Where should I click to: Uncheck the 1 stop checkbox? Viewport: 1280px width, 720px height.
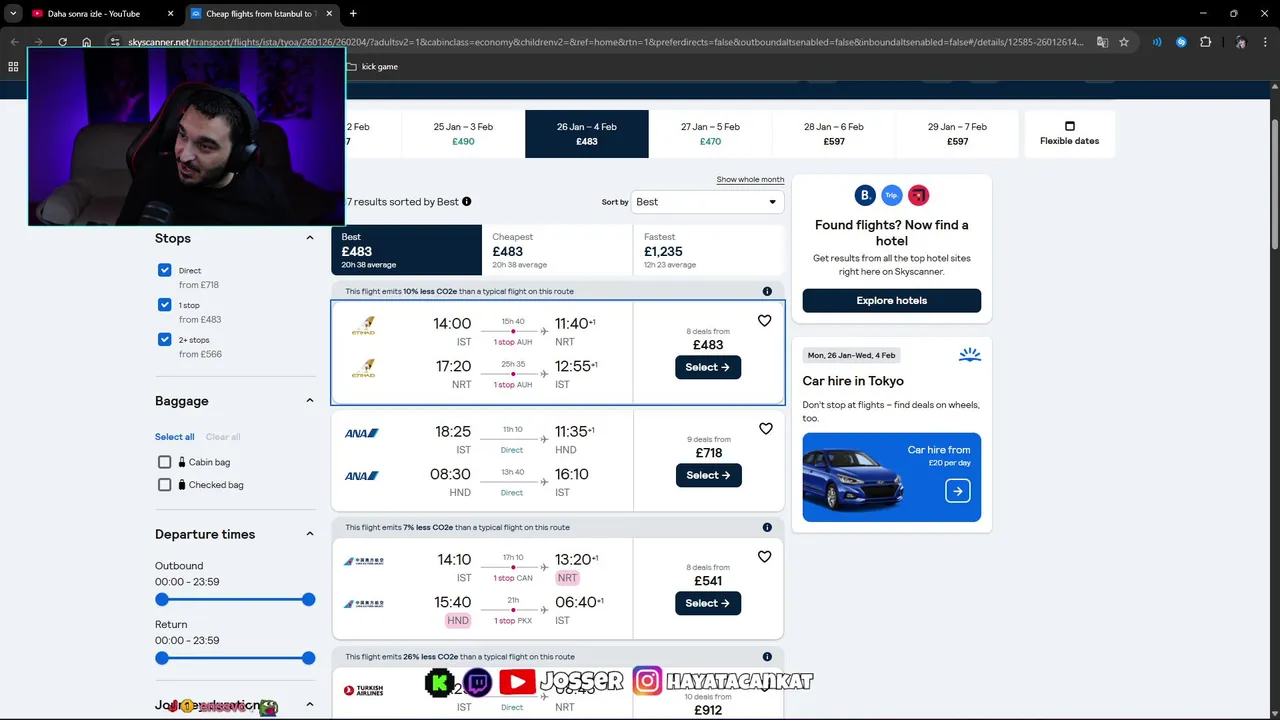165,305
